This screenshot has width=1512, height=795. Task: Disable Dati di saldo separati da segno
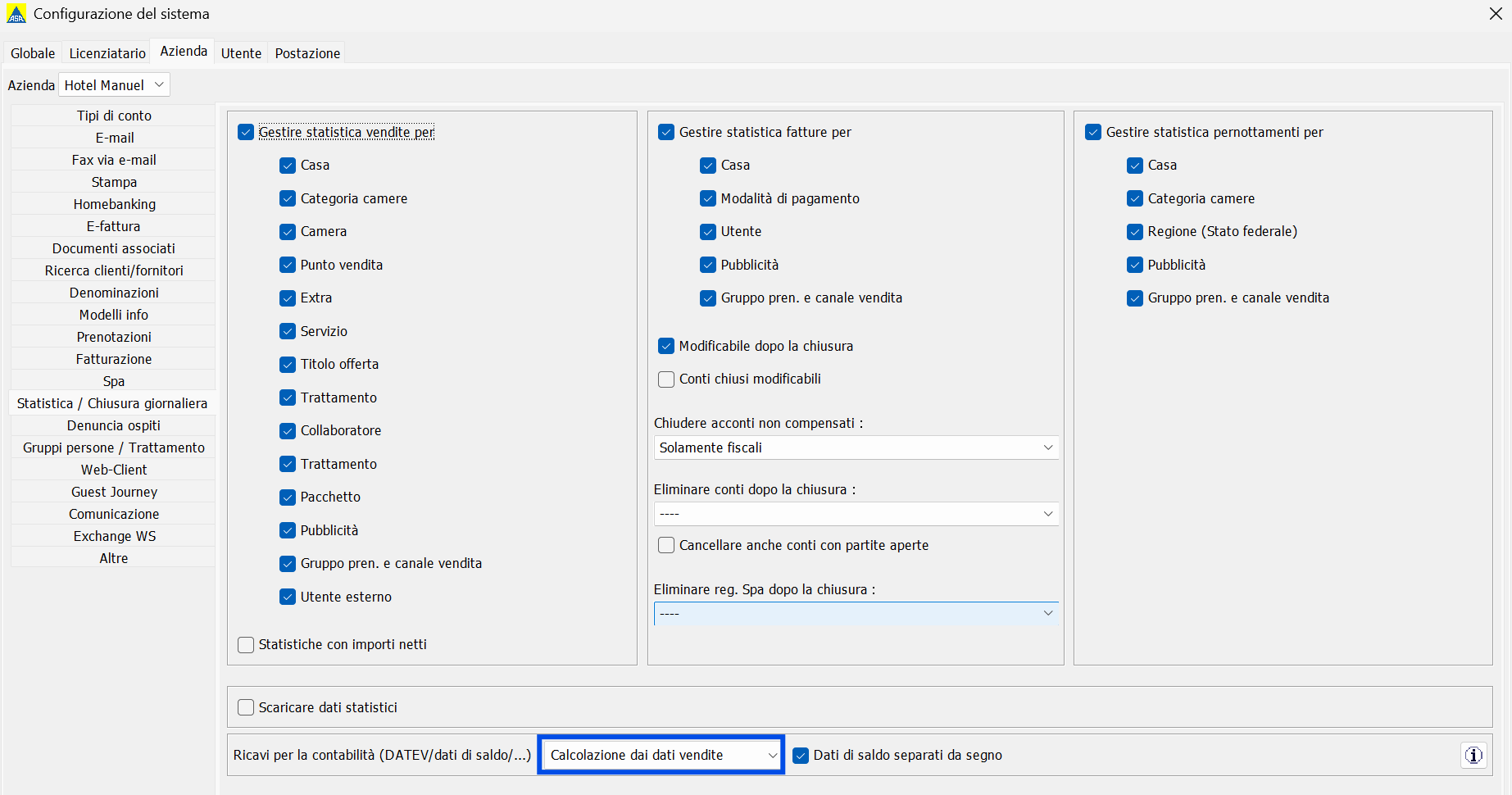pyautogui.click(x=801, y=756)
